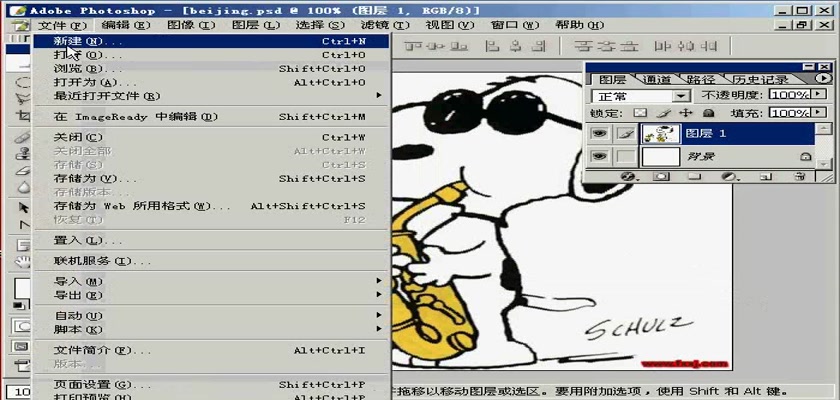This screenshot has width=840, height=400.
Task: Choose 在 ImageReady 中编辑 entry
Action: 211,117
